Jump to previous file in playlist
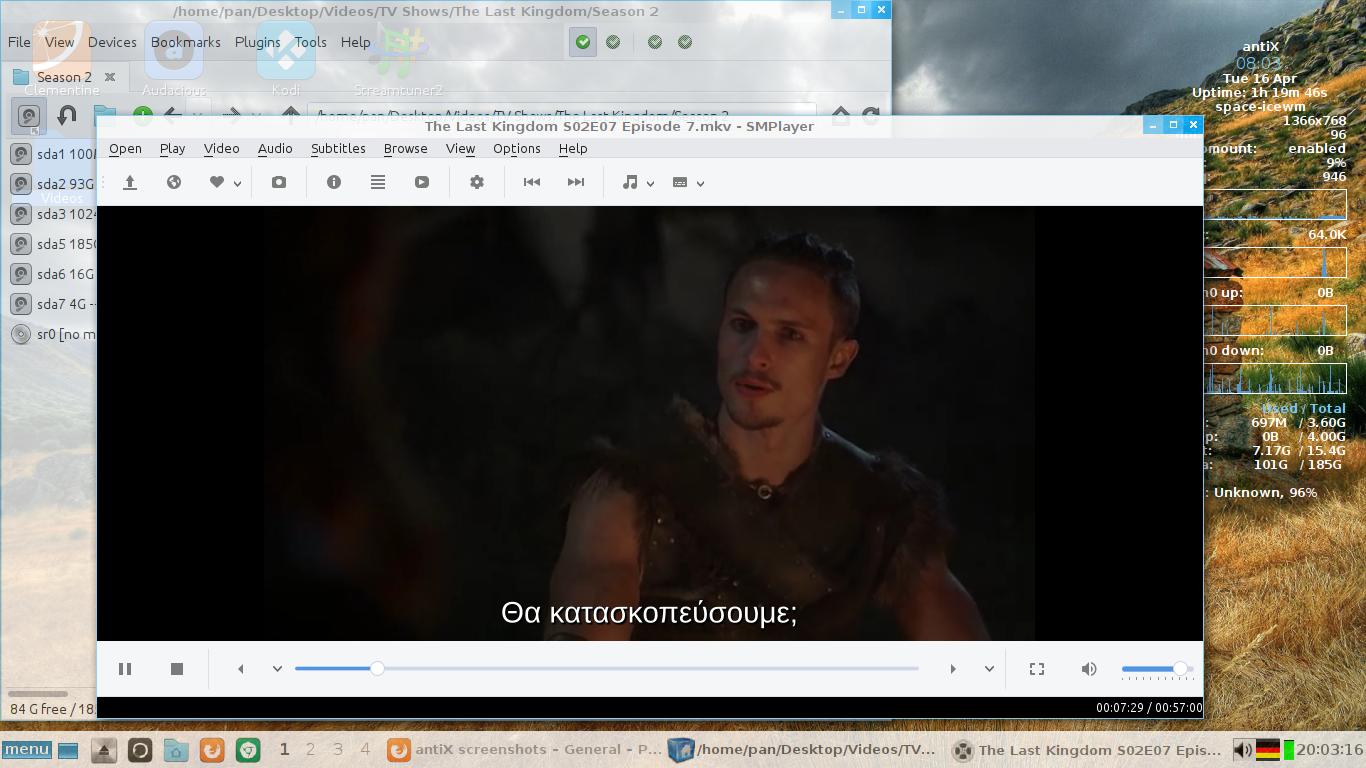 tap(532, 182)
